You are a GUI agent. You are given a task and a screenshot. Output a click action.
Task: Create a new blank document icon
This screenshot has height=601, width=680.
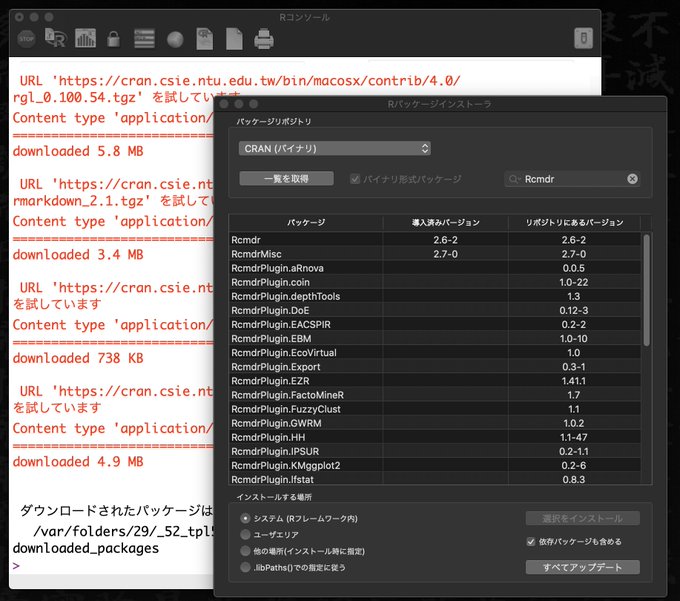[x=234, y=39]
